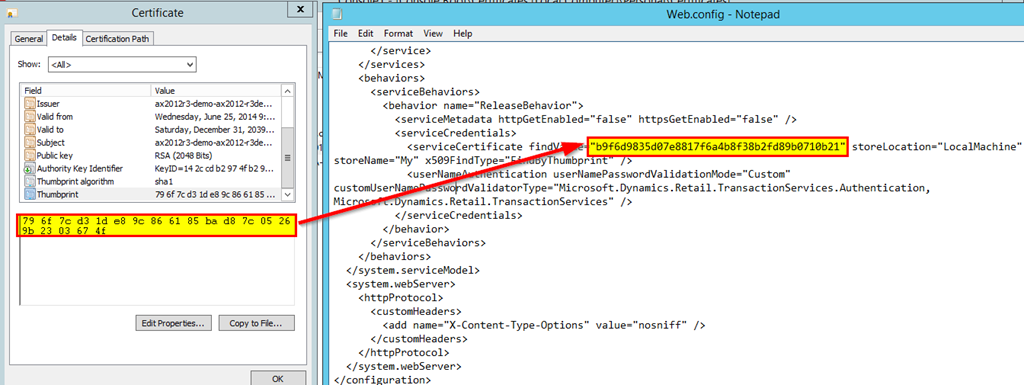Open the View menu in Notepad
Screen dimensions: 1024x385
432,33
